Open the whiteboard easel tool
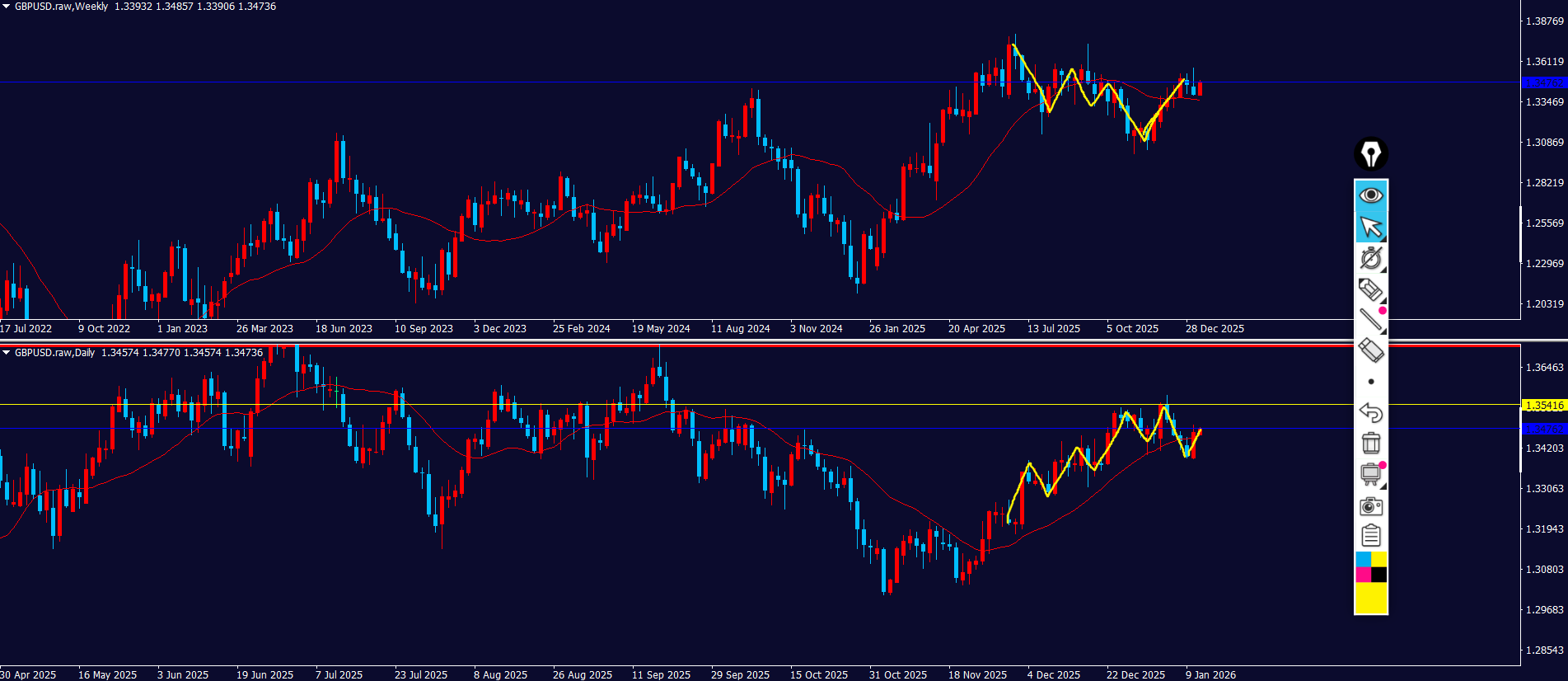This screenshot has height=681, width=1568. pos(1370,474)
